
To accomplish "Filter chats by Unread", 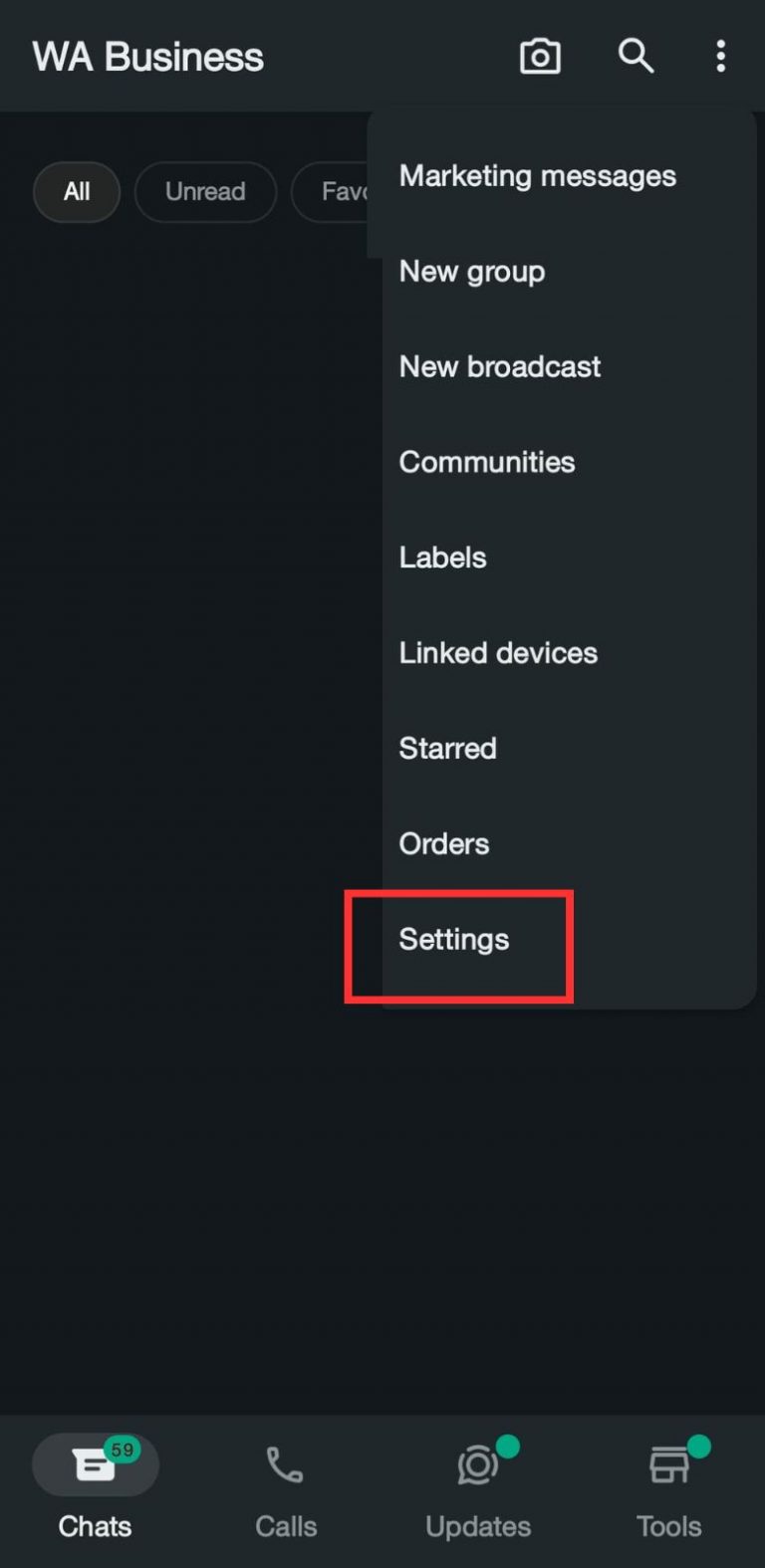I will pos(205,191).
